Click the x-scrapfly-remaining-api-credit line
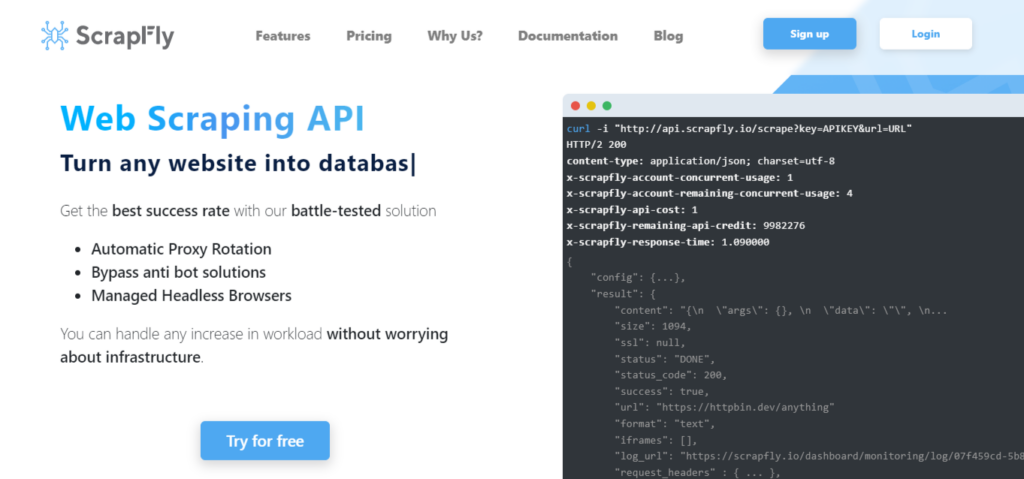Image resolution: width=1024 pixels, height=479 pixels. (x=686, y=226)
